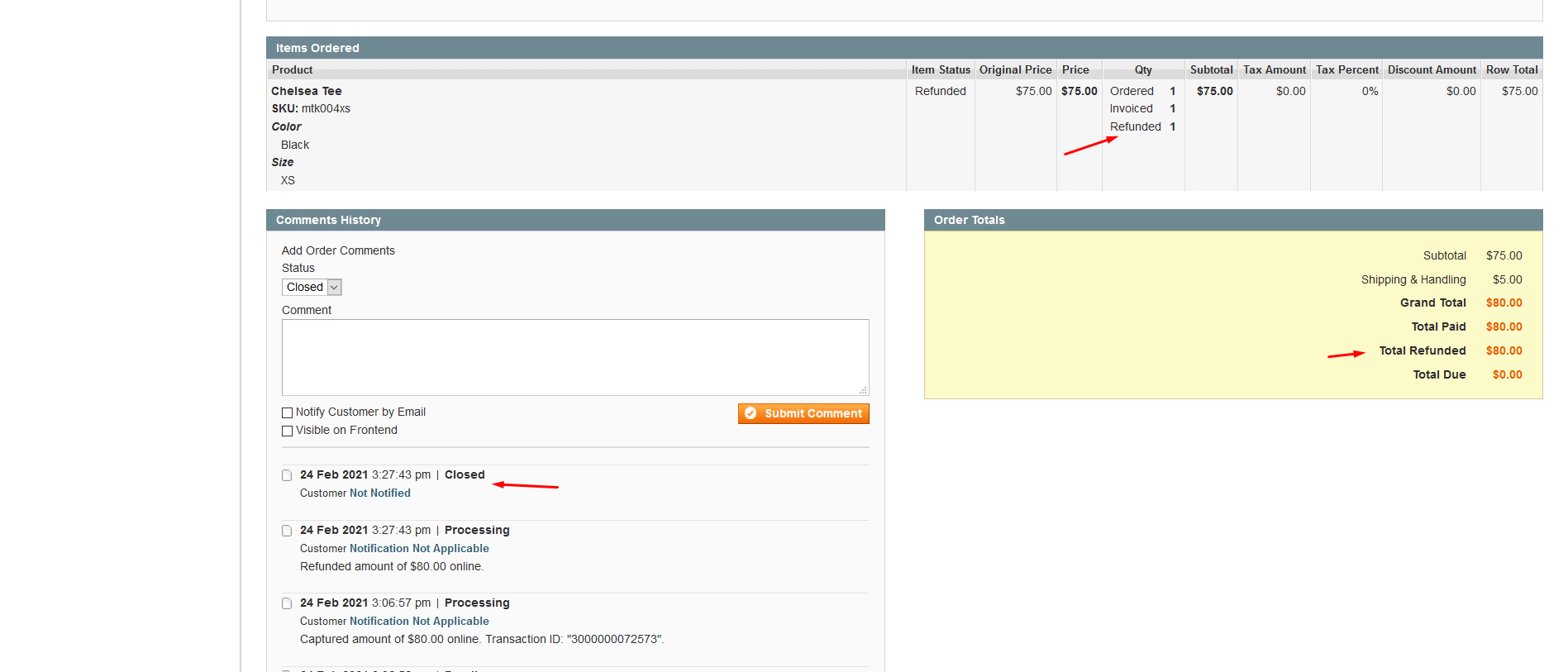This screenshot has height=672, width=1568.
Task: Select checkbox for 3:27:43 pm Processing entry
Action: tap(287, 531)
